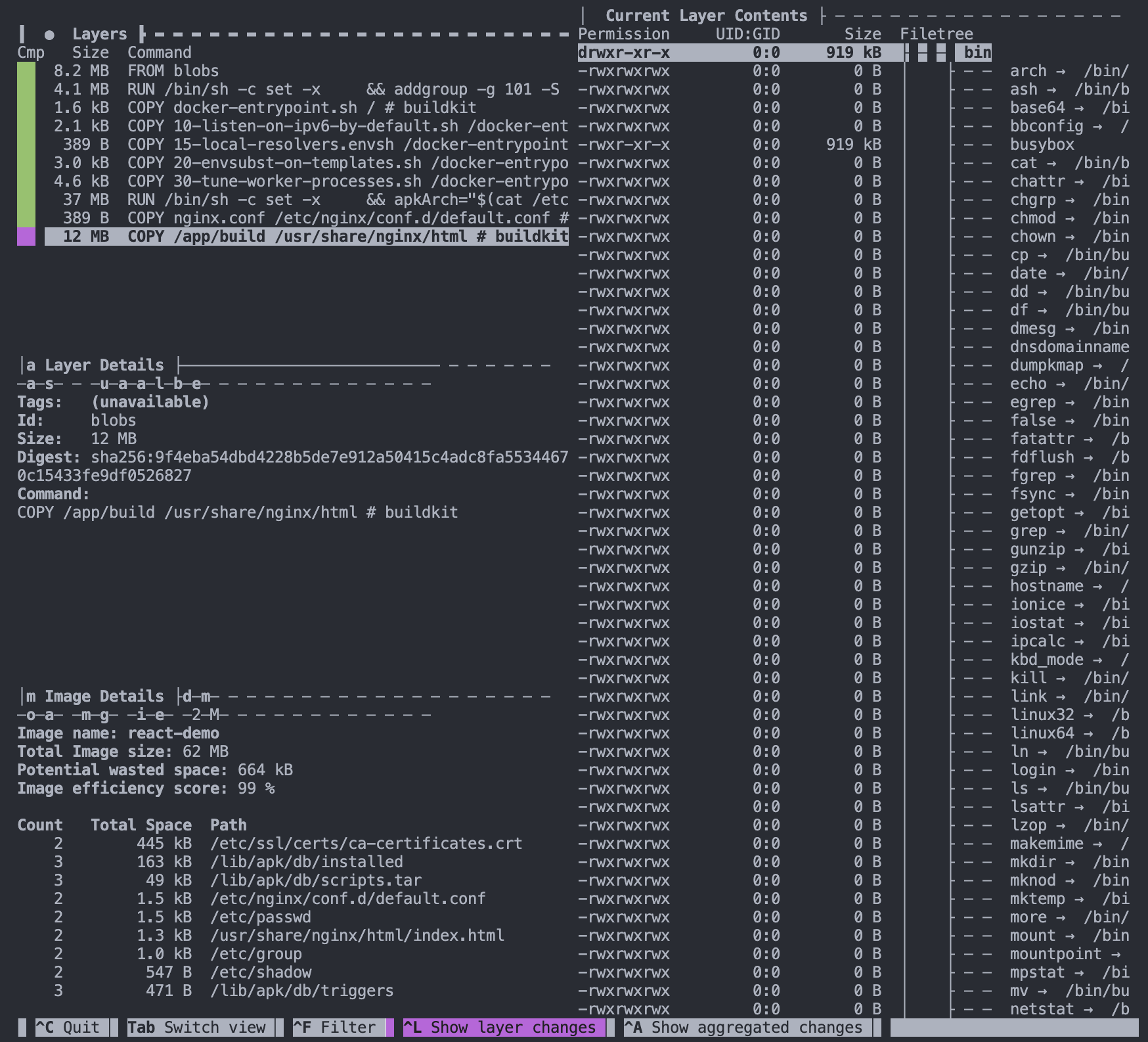
Task: Click the Layers panel title
Action: click(x=99, y=34)
